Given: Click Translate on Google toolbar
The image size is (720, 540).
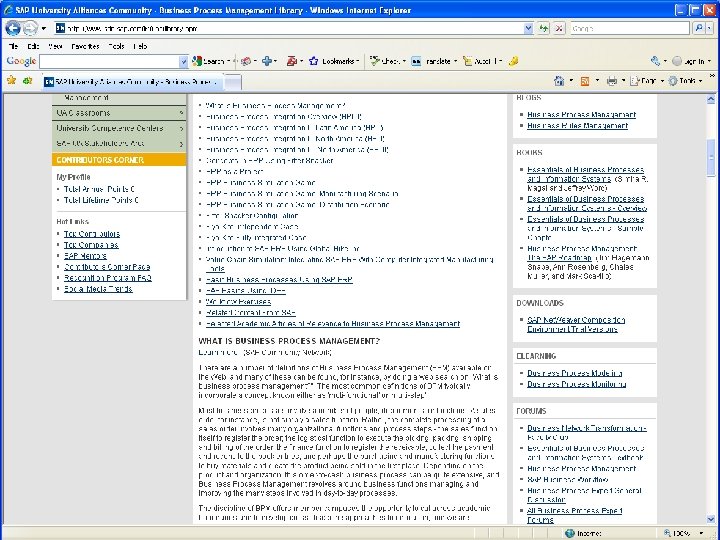Looking at the screenshot, I should tap(434, 61).
